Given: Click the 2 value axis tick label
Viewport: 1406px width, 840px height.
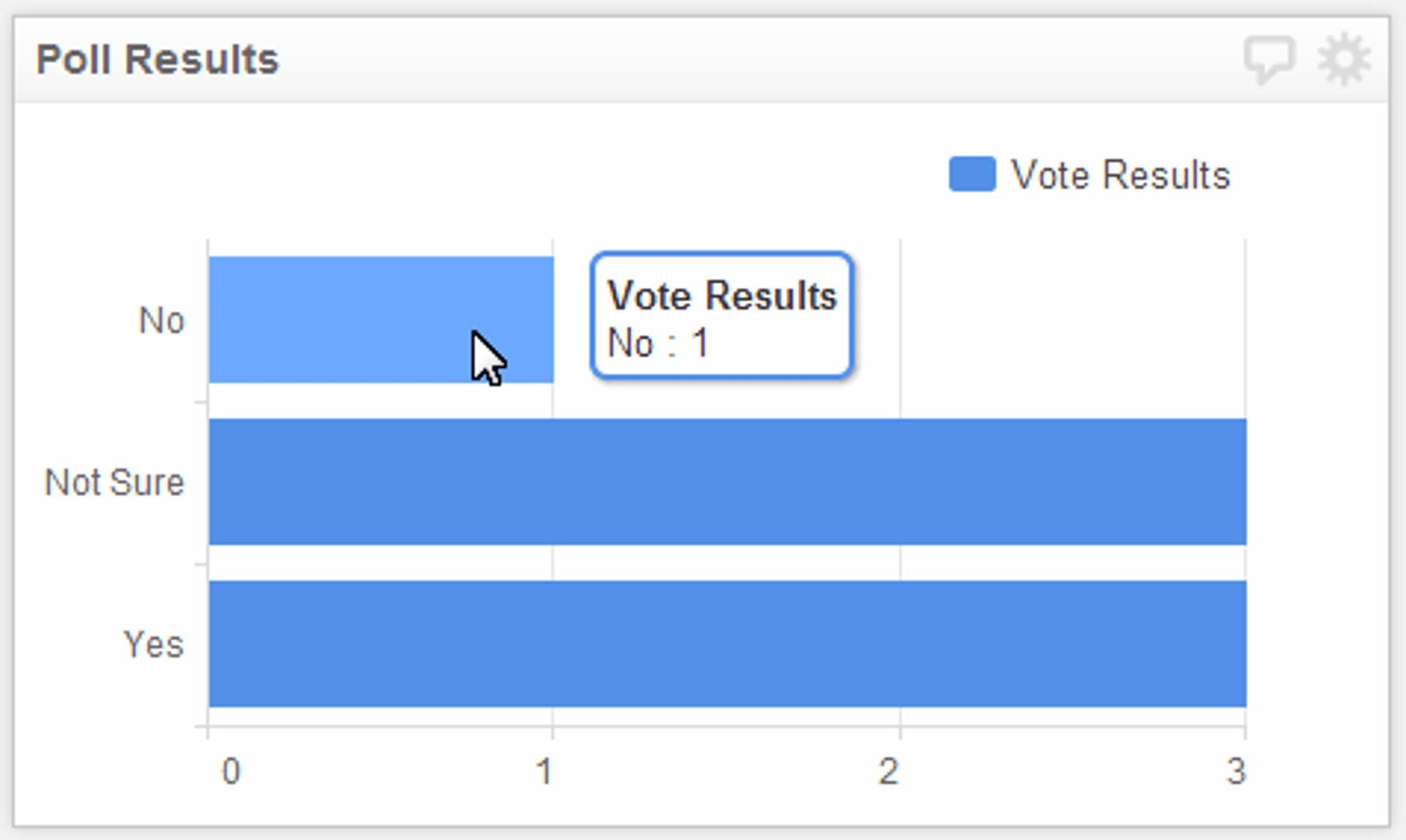Looking at the screenshot, I should coord(889,772).
